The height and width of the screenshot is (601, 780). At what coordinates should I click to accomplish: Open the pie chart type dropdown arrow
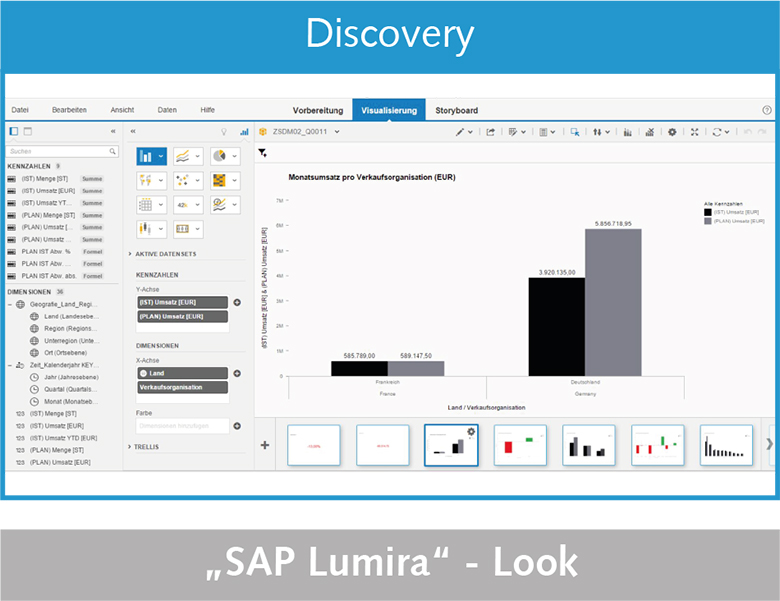pyautogui.click(x=234, y=157)
